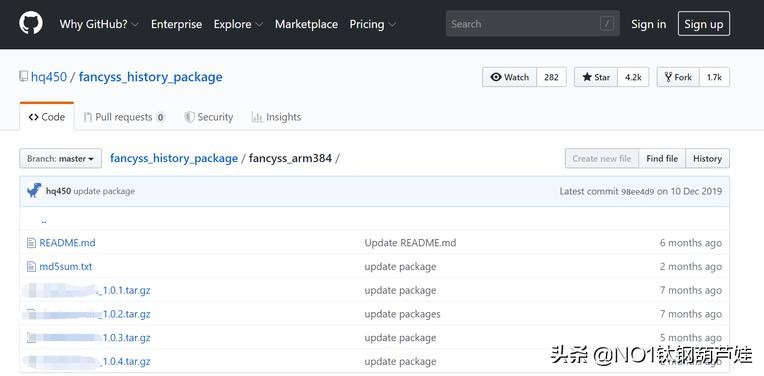Click the '6 months ago' timestamp
The width and height of the screenshot is (764, 376).
[x=691, y=243]
